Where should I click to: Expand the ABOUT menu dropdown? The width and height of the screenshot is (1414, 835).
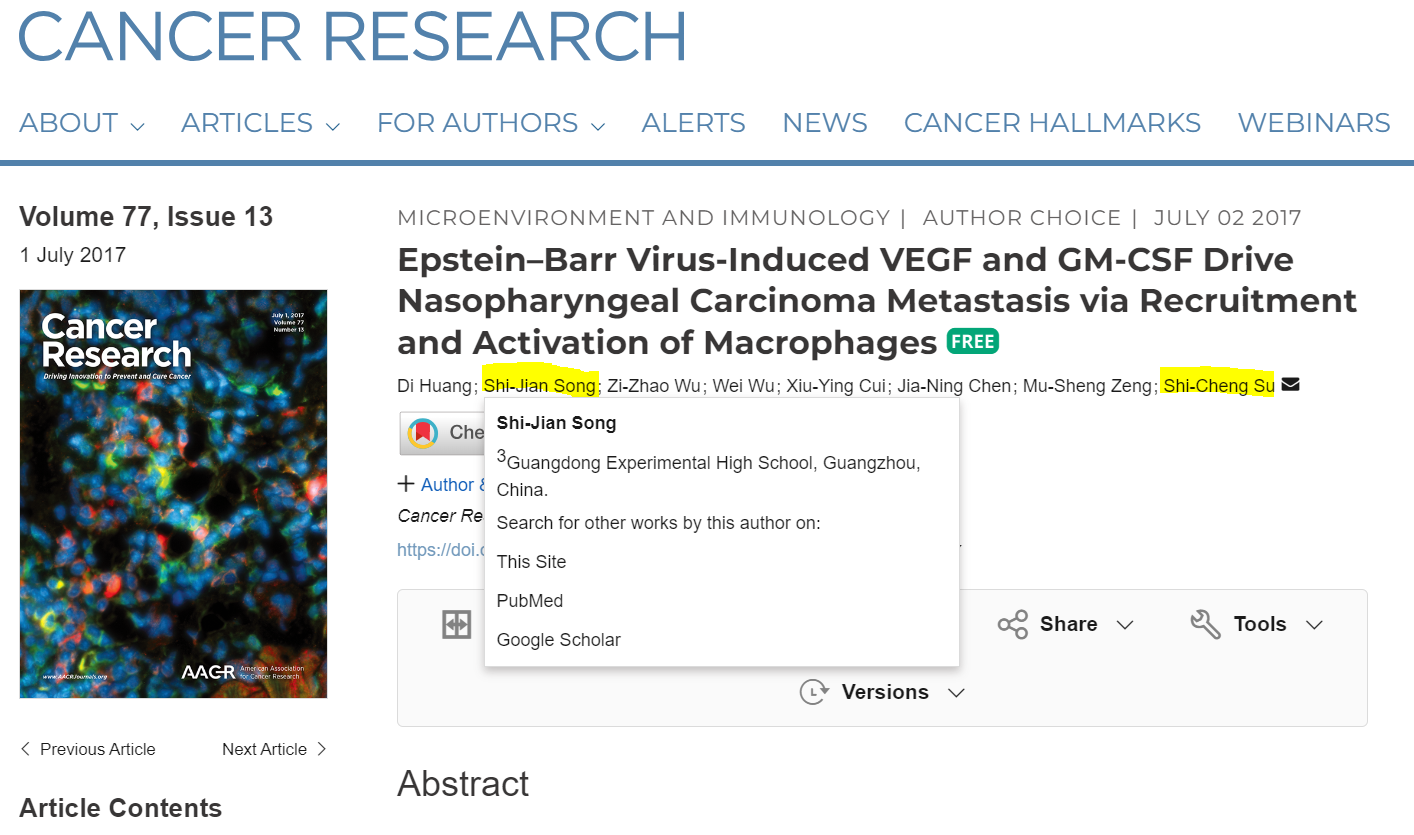coord(82,123)
